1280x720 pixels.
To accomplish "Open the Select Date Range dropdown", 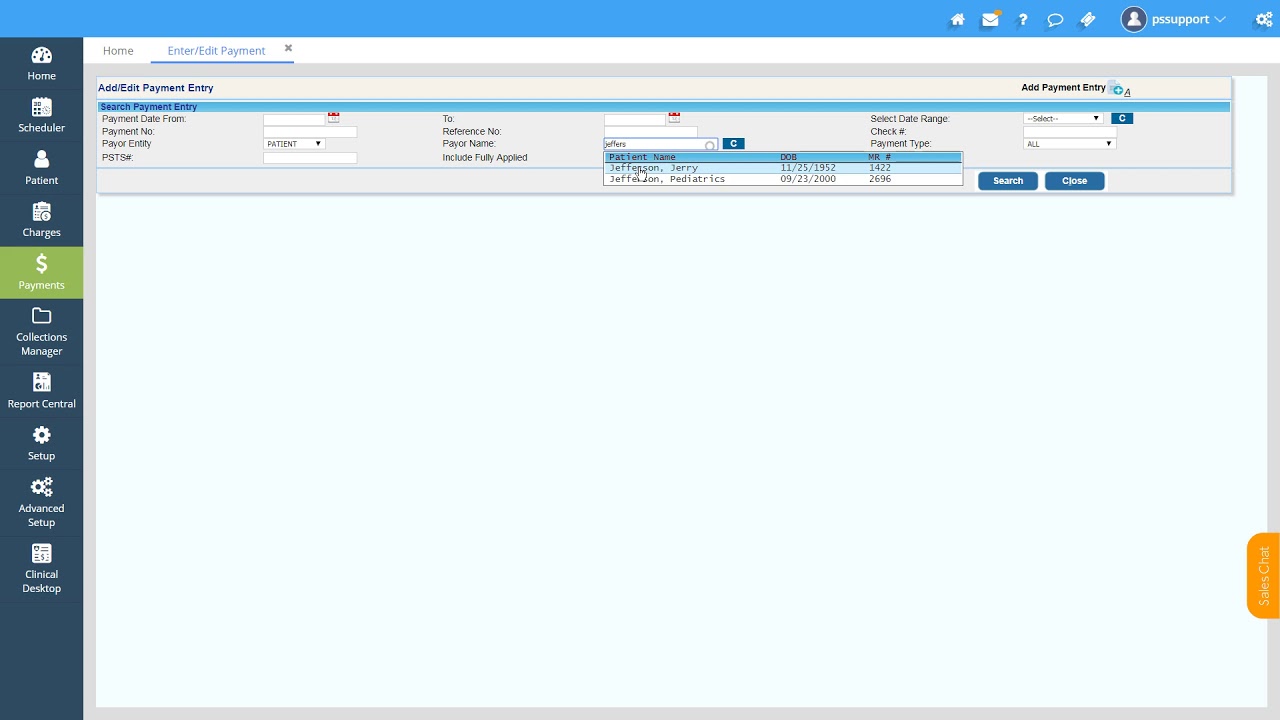I will 1062,118.
